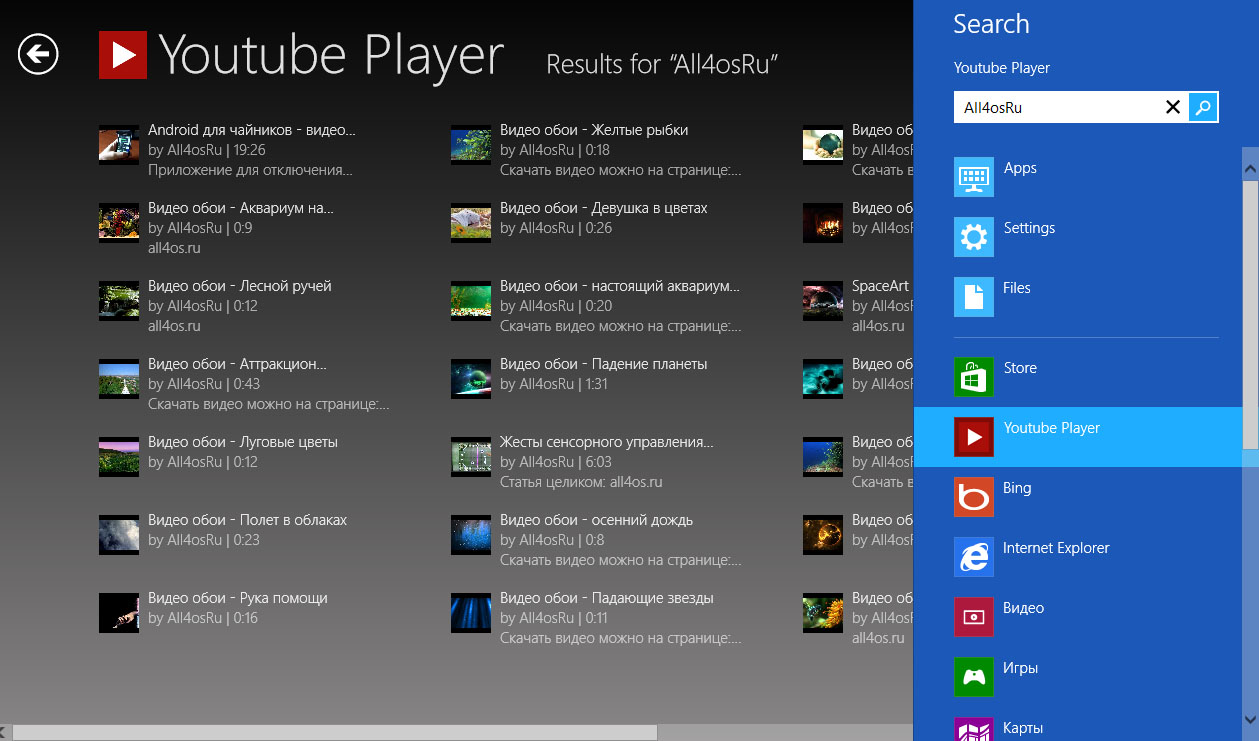Open title 'Видео обои - Падение планеты'
Screen dimensions: 1259x741
[604, 364]
